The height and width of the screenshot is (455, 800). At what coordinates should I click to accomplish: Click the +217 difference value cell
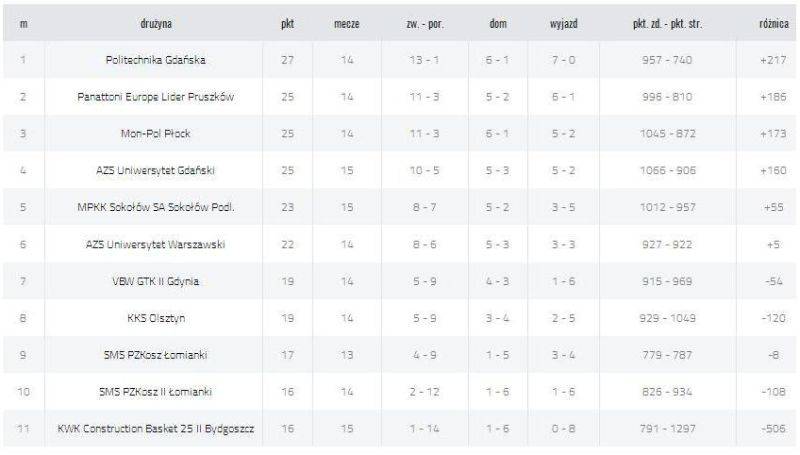coord(773,60)
